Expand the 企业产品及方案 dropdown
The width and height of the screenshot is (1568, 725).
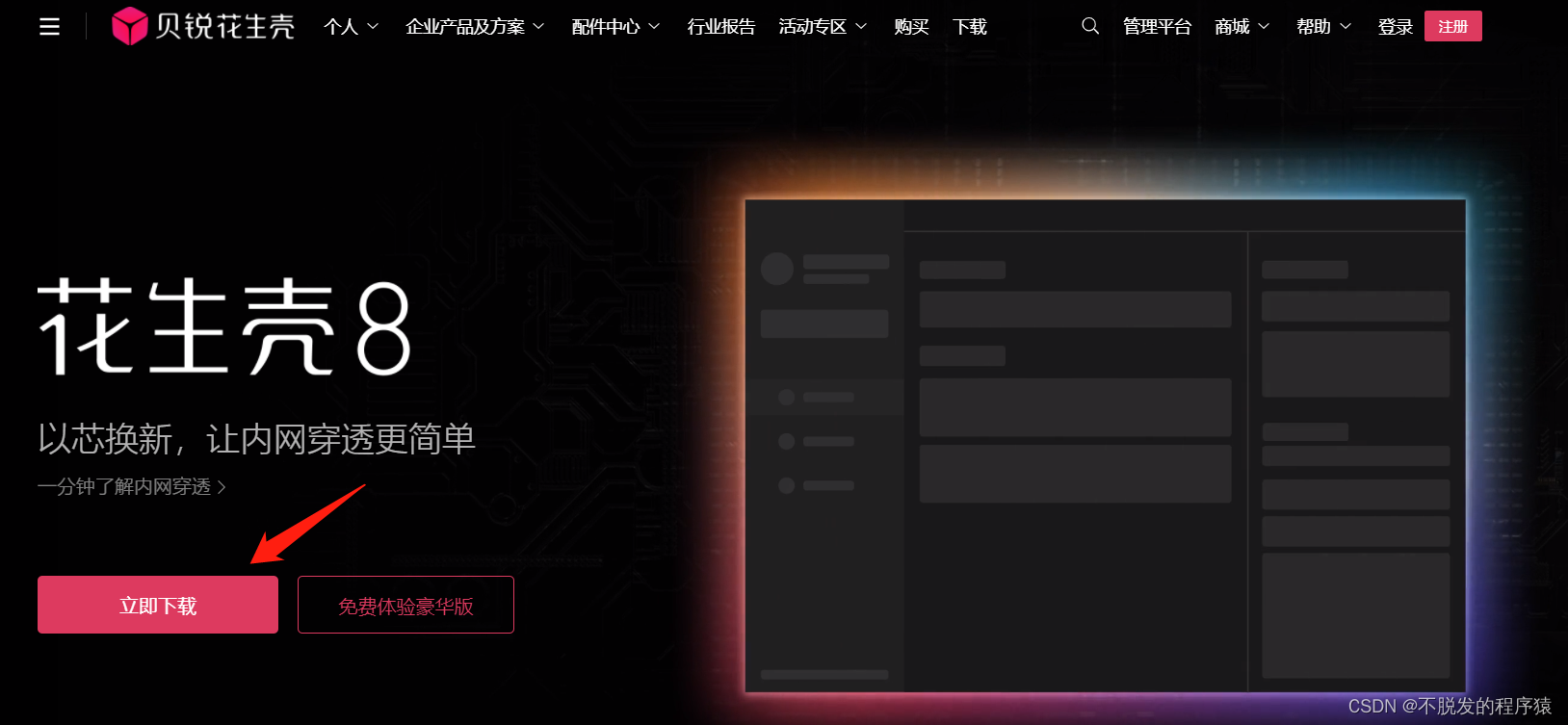point(475,27)
